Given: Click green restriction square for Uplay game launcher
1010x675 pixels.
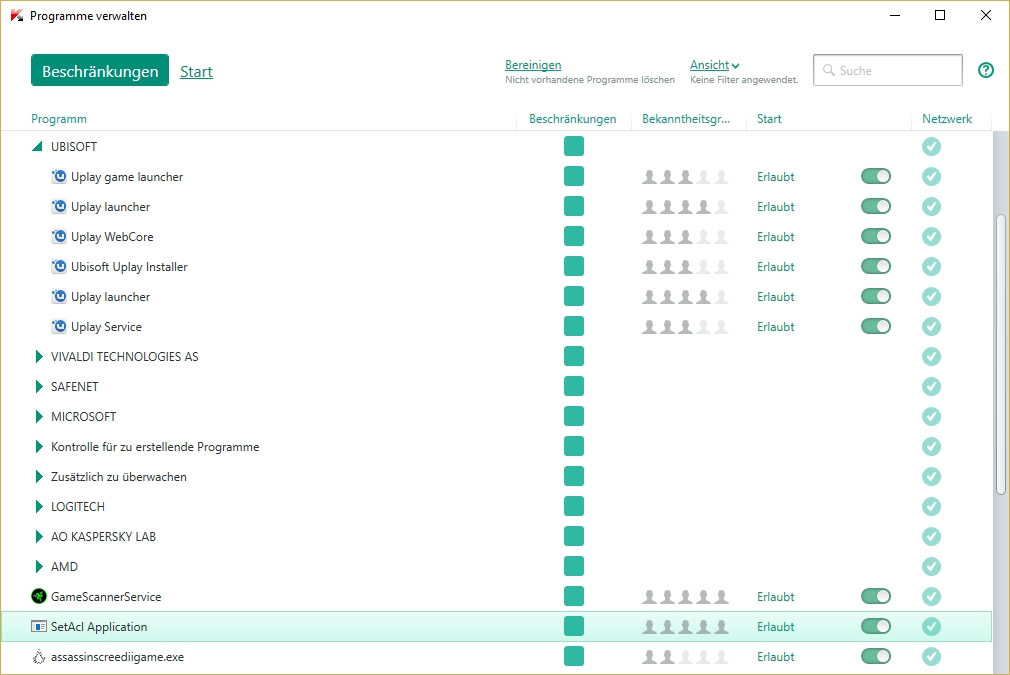Looking at the screenshot, I should [x=573, y=176].
